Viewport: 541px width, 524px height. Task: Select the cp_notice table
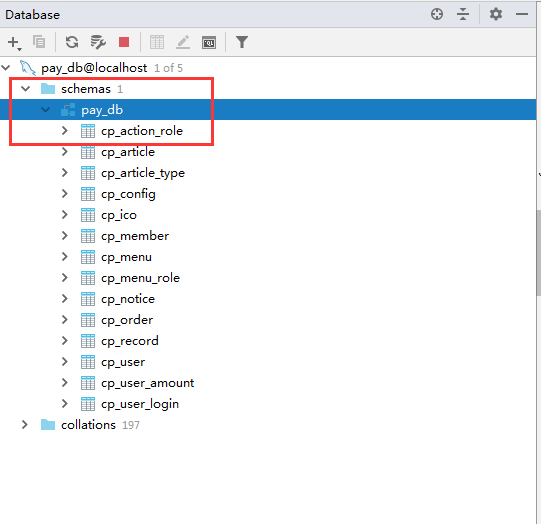click(x=128, y=299)
